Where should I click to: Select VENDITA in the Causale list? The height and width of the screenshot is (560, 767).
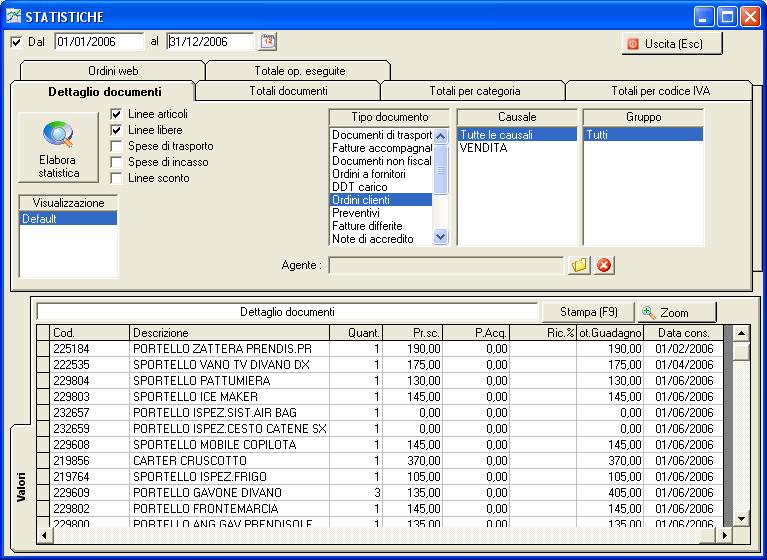(483, 148)
